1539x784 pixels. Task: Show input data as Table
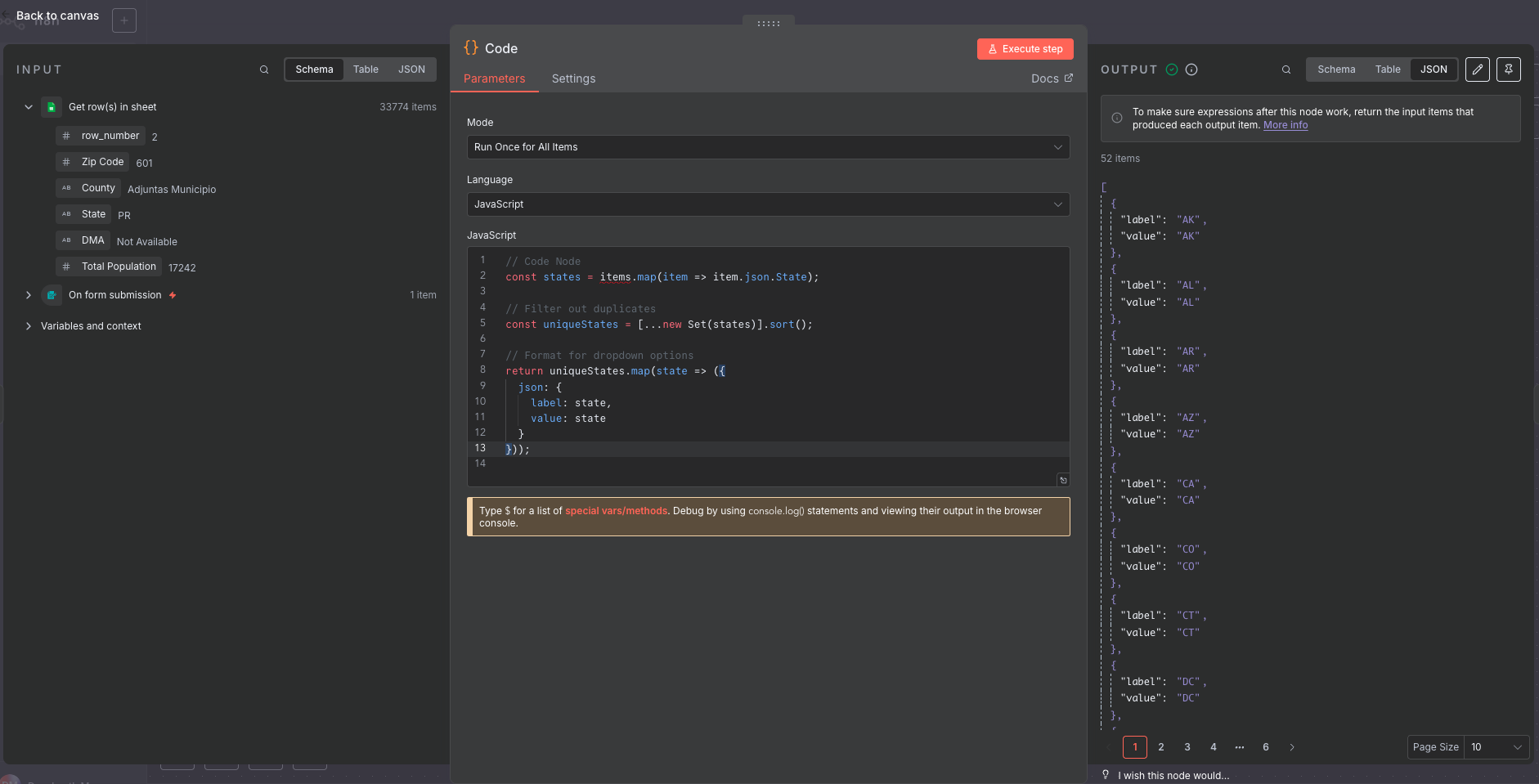[366, 69]
